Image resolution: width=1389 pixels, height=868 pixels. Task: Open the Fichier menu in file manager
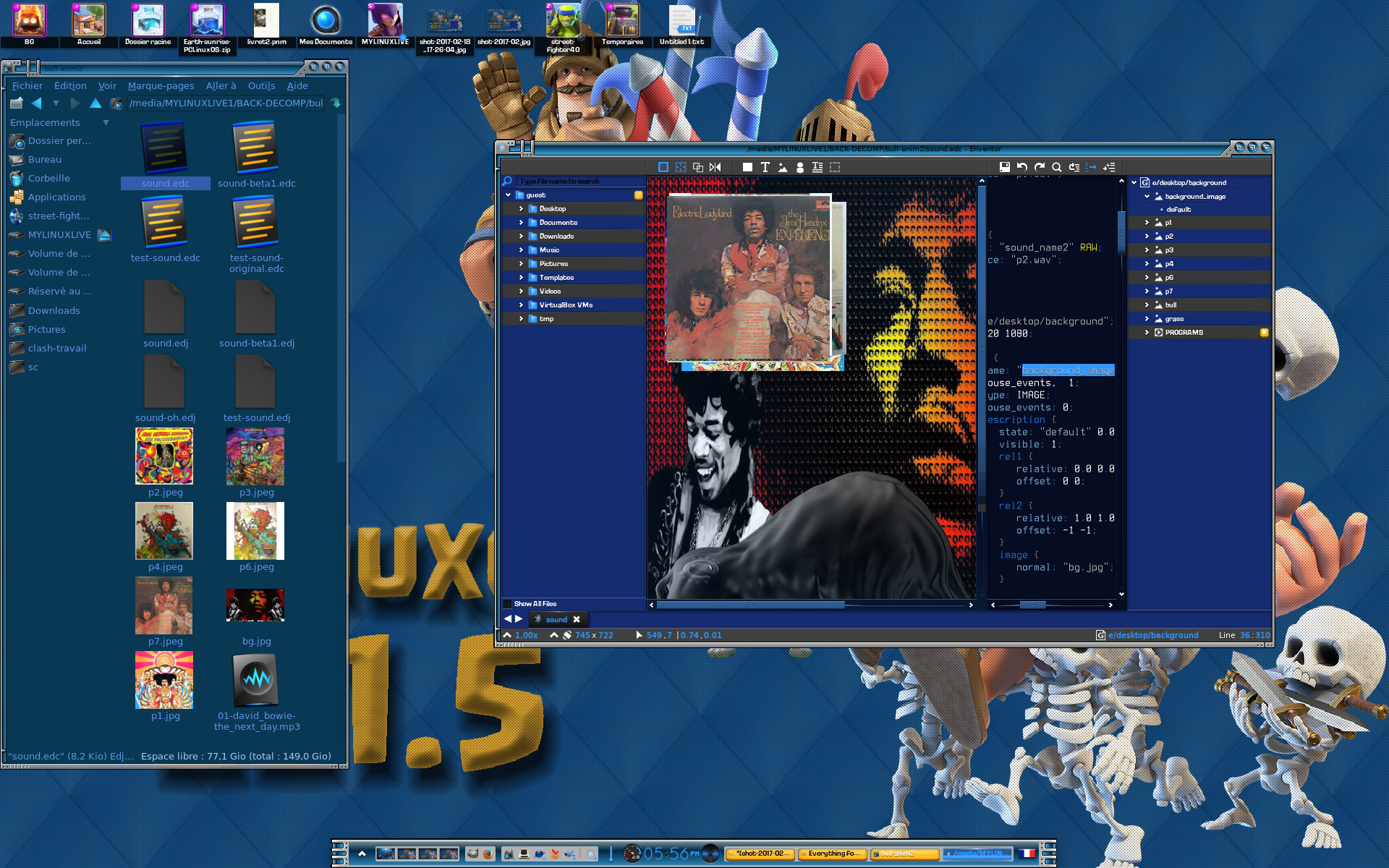(27, 85)
